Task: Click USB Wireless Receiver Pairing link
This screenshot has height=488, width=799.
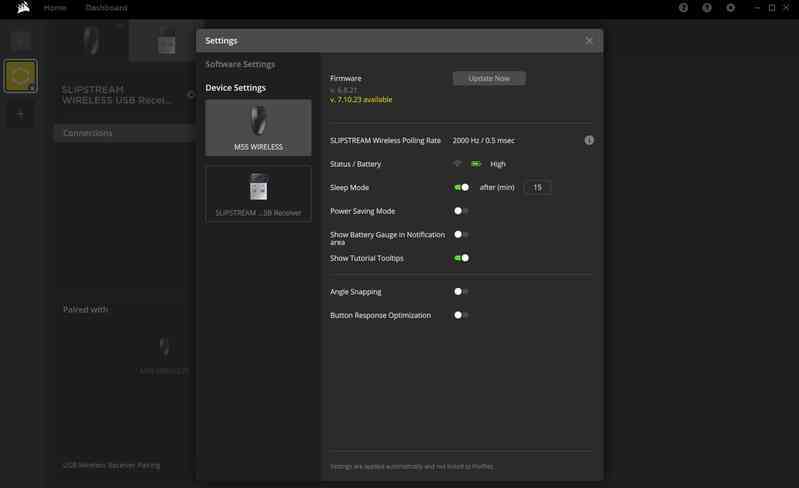Action: point(111,465)
